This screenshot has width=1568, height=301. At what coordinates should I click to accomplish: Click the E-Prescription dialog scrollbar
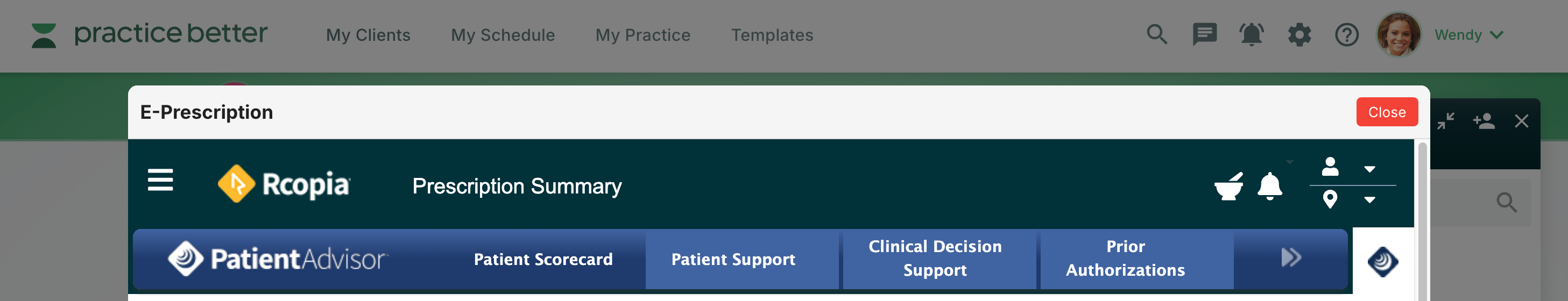click(x=1422, y=219)
